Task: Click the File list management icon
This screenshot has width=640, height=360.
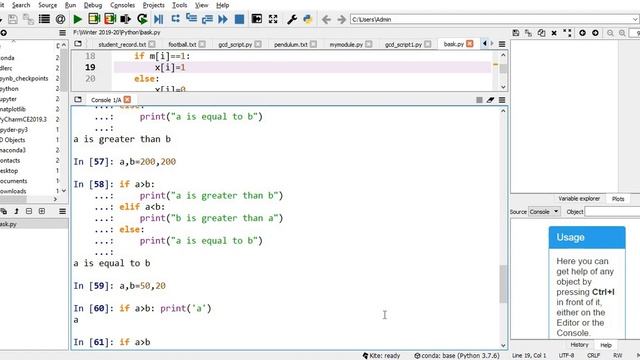Action: 44,19
